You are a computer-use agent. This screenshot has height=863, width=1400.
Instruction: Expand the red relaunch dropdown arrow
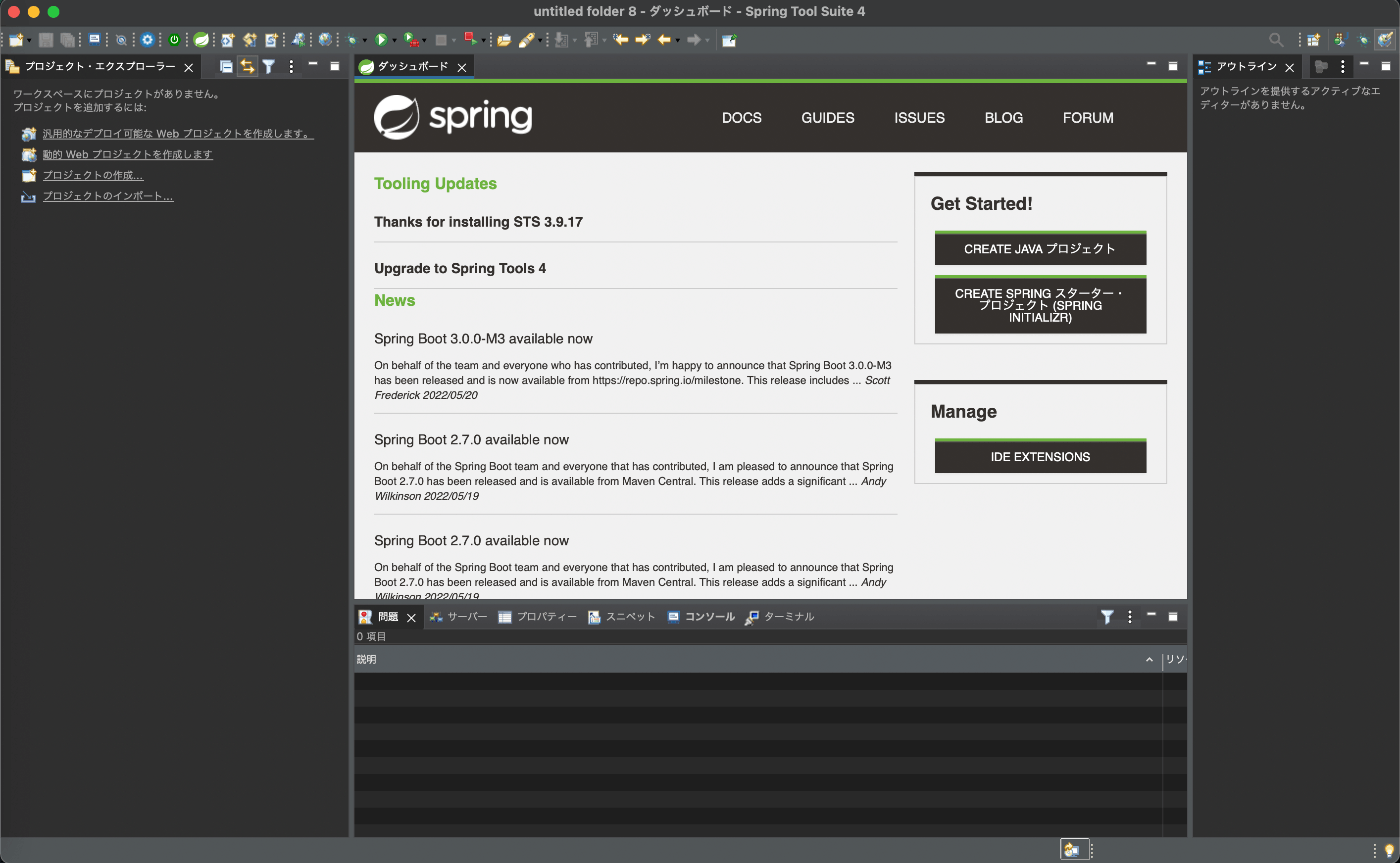pos(483,40)
